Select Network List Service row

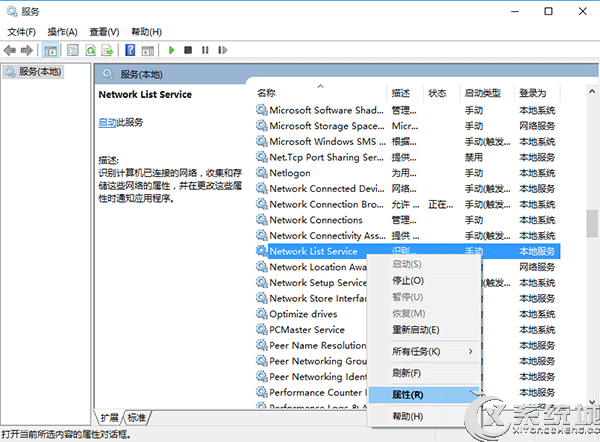407,251
